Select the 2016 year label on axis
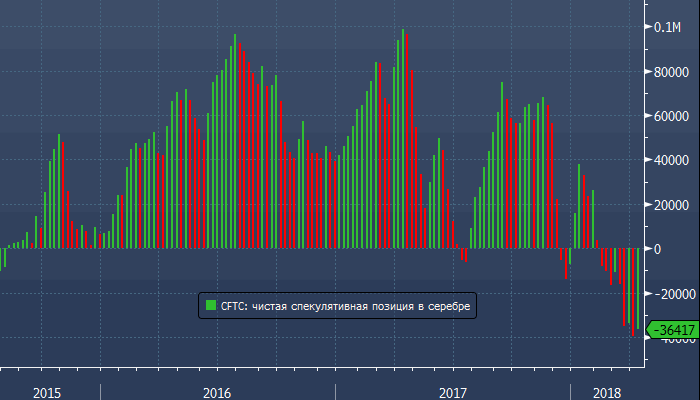 [x=217, y=392]
